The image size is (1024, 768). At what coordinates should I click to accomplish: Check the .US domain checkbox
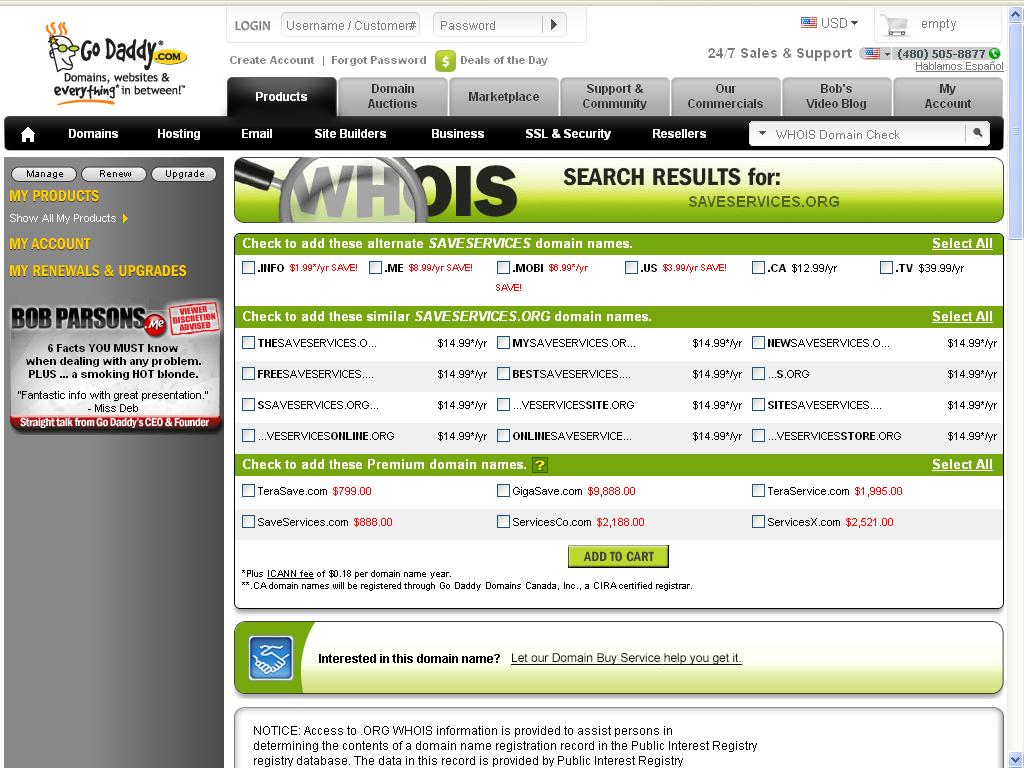click(631, 267)
